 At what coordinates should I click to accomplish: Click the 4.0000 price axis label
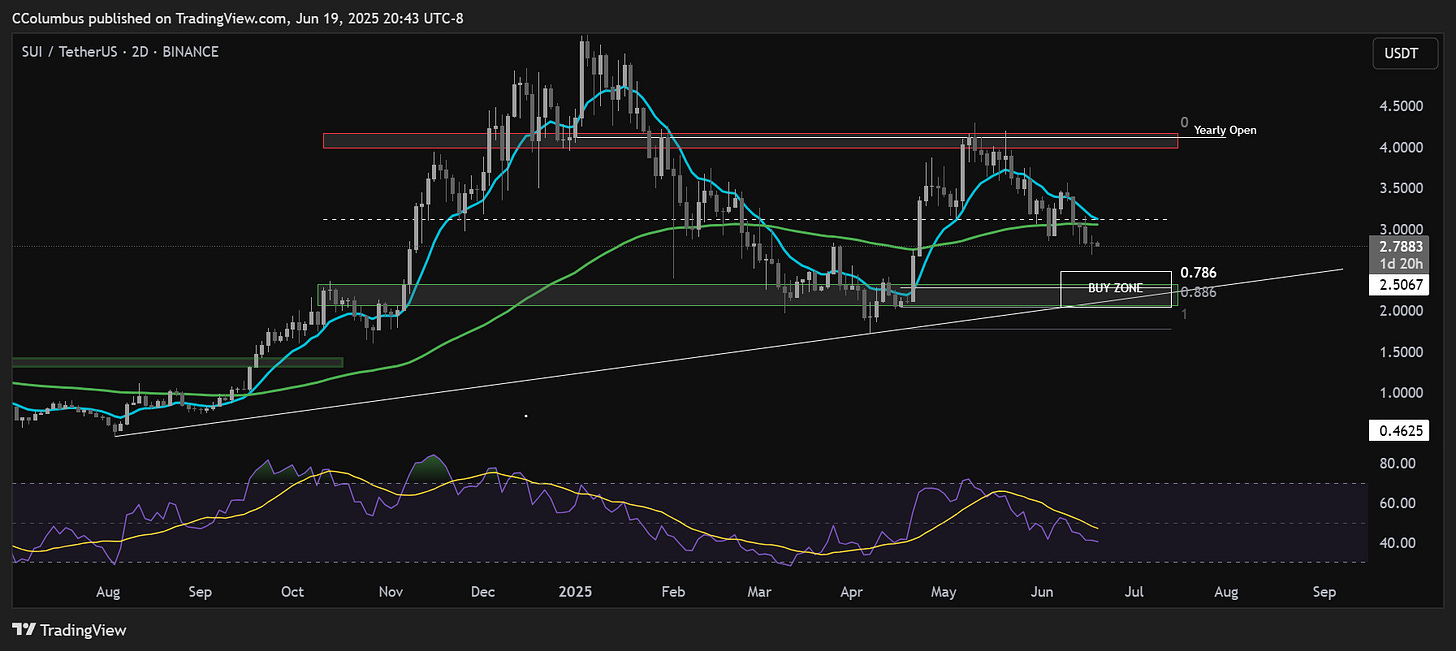pyautogui.click(x=1400, y=147)
